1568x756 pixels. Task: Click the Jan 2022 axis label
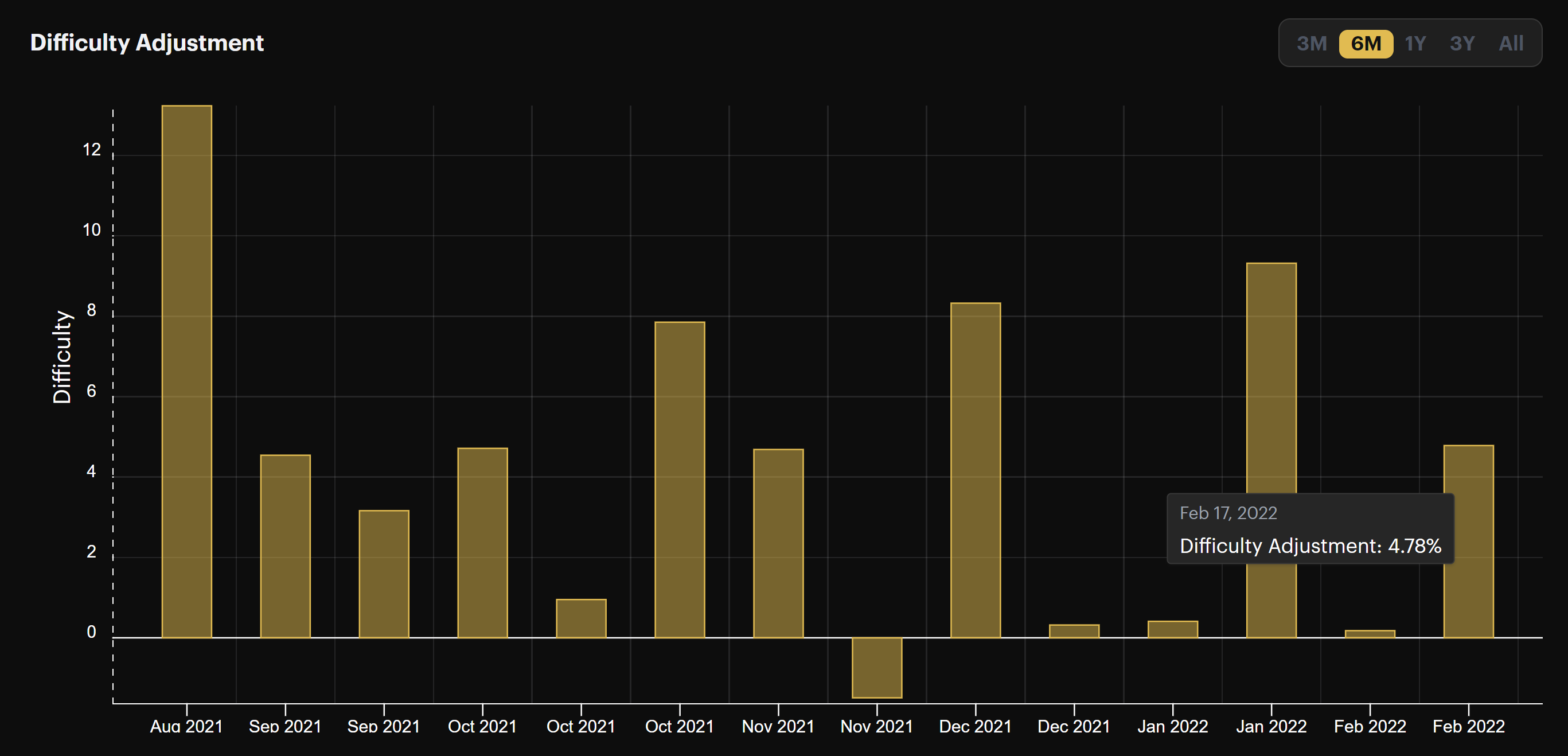1174,726
